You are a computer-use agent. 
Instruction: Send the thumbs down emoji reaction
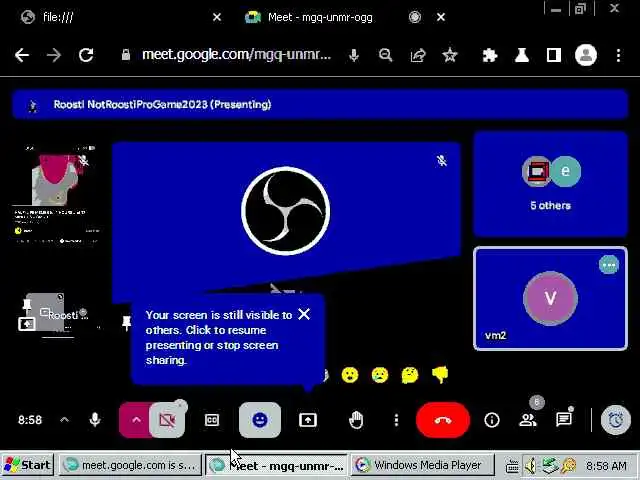click(440, 375)
